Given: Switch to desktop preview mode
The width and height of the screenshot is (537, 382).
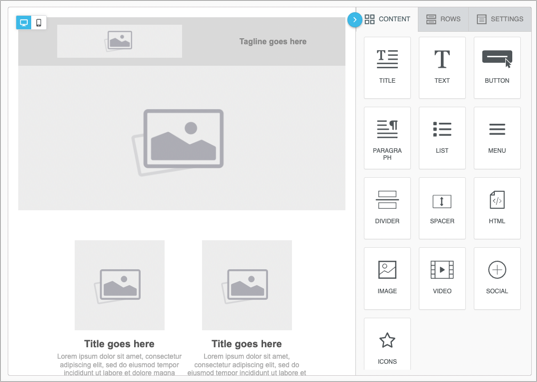Looking at the screenshot, I should [x=24, y=23].
